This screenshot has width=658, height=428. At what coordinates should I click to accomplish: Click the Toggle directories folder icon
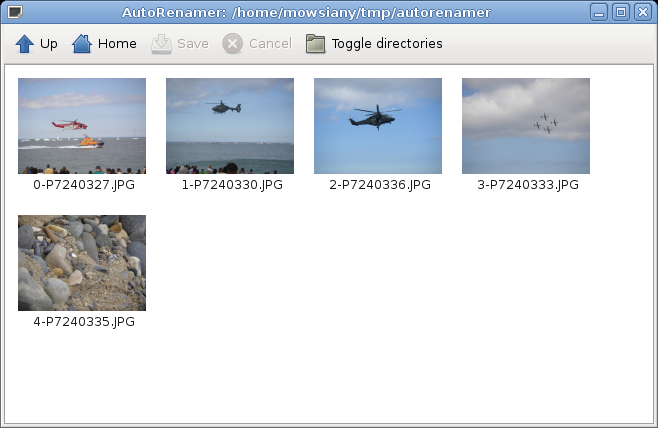coord(316,44)
